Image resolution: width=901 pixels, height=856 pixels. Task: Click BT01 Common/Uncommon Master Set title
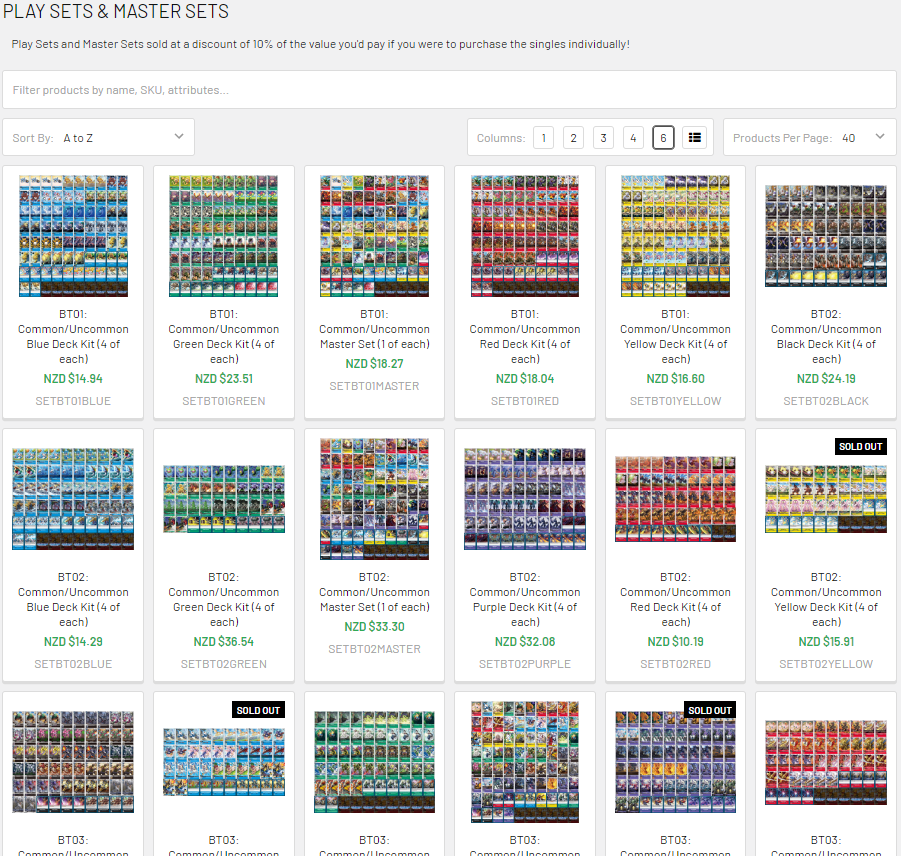374,329
